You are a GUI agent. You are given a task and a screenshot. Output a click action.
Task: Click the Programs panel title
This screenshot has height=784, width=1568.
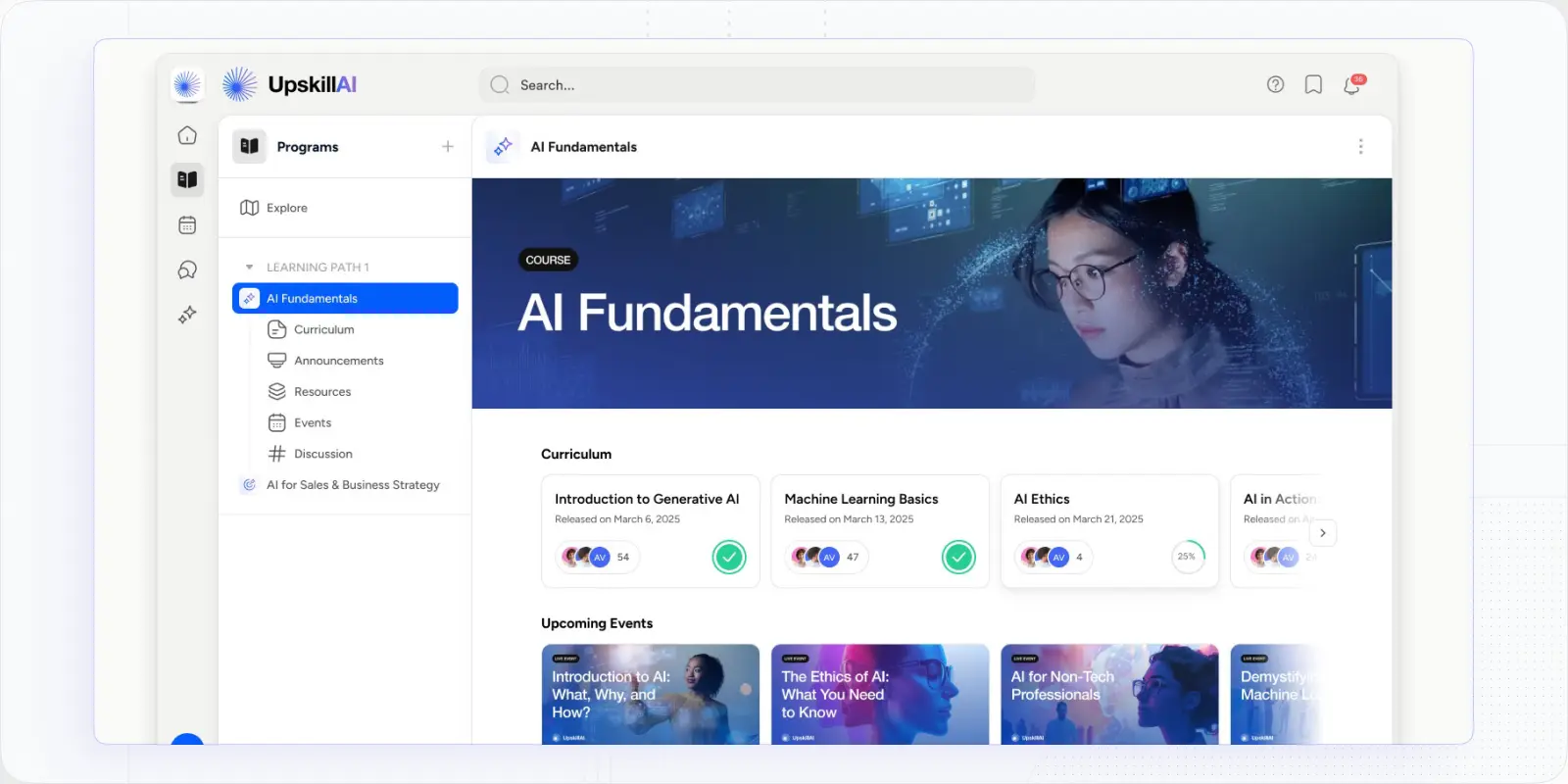308,147
